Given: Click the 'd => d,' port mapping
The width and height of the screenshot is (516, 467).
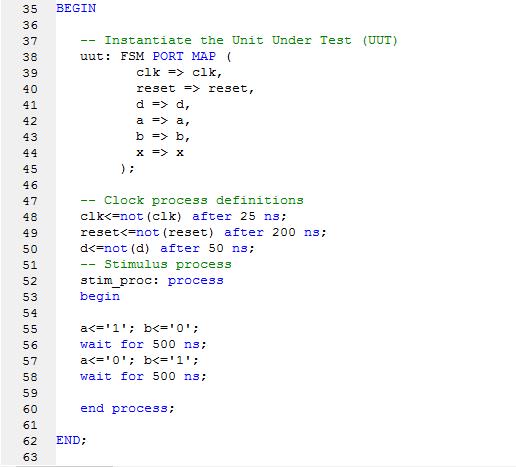Looking at the screenshot, I should click(163, 104).
